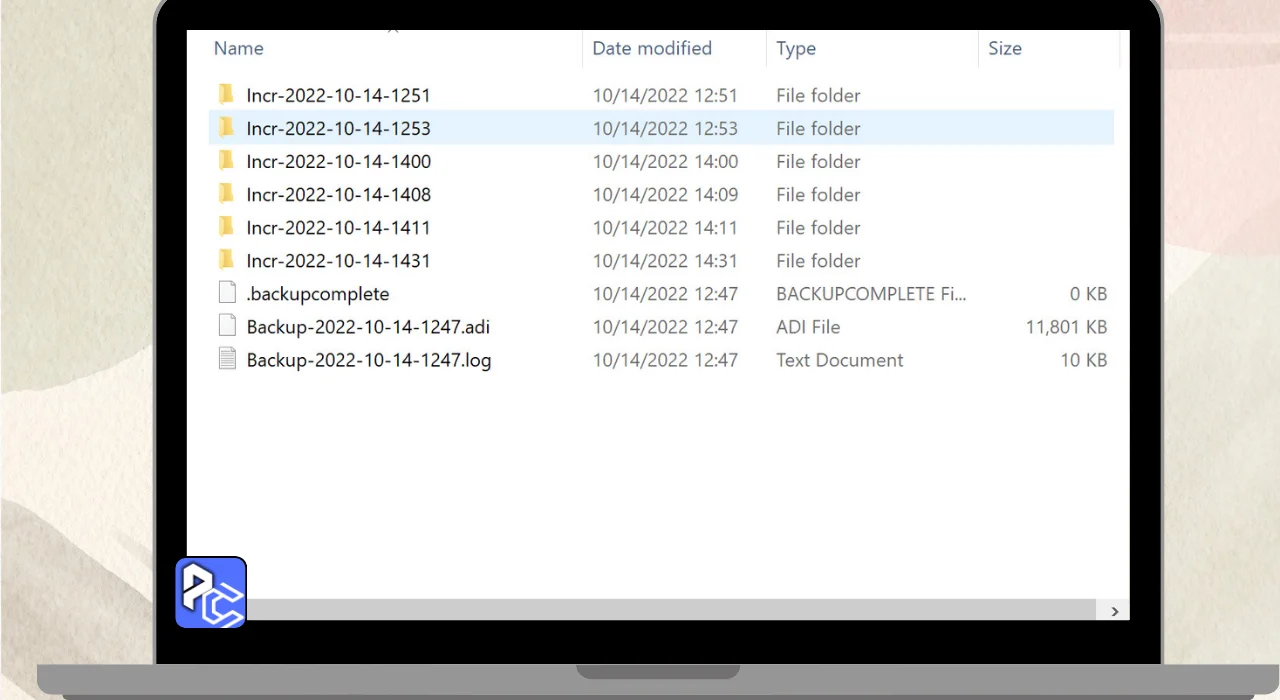Click the Backup-2022-10-14-1247.adi file icon
This screenshot has width=1280, height=700.
point(227,326)
